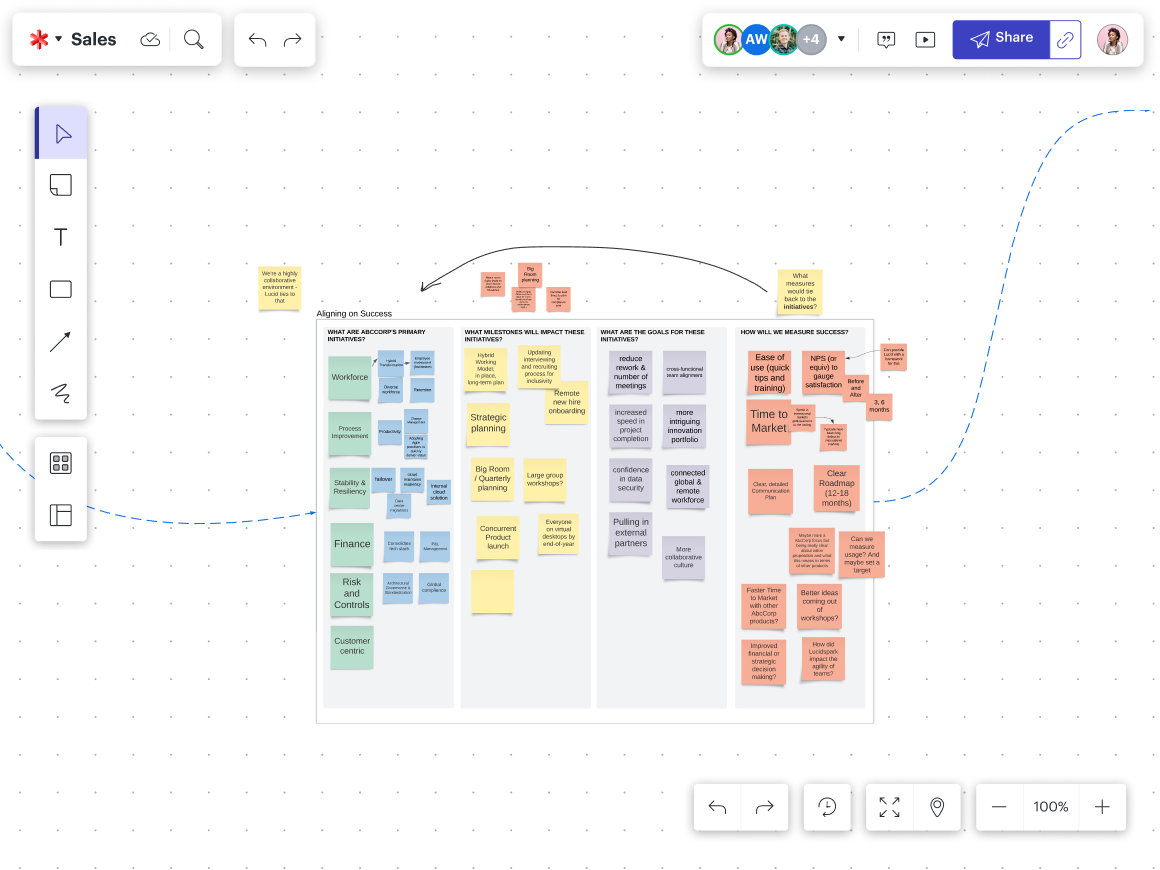Click the yellow 'Strategic planning' sticky note

click(488, 423)
